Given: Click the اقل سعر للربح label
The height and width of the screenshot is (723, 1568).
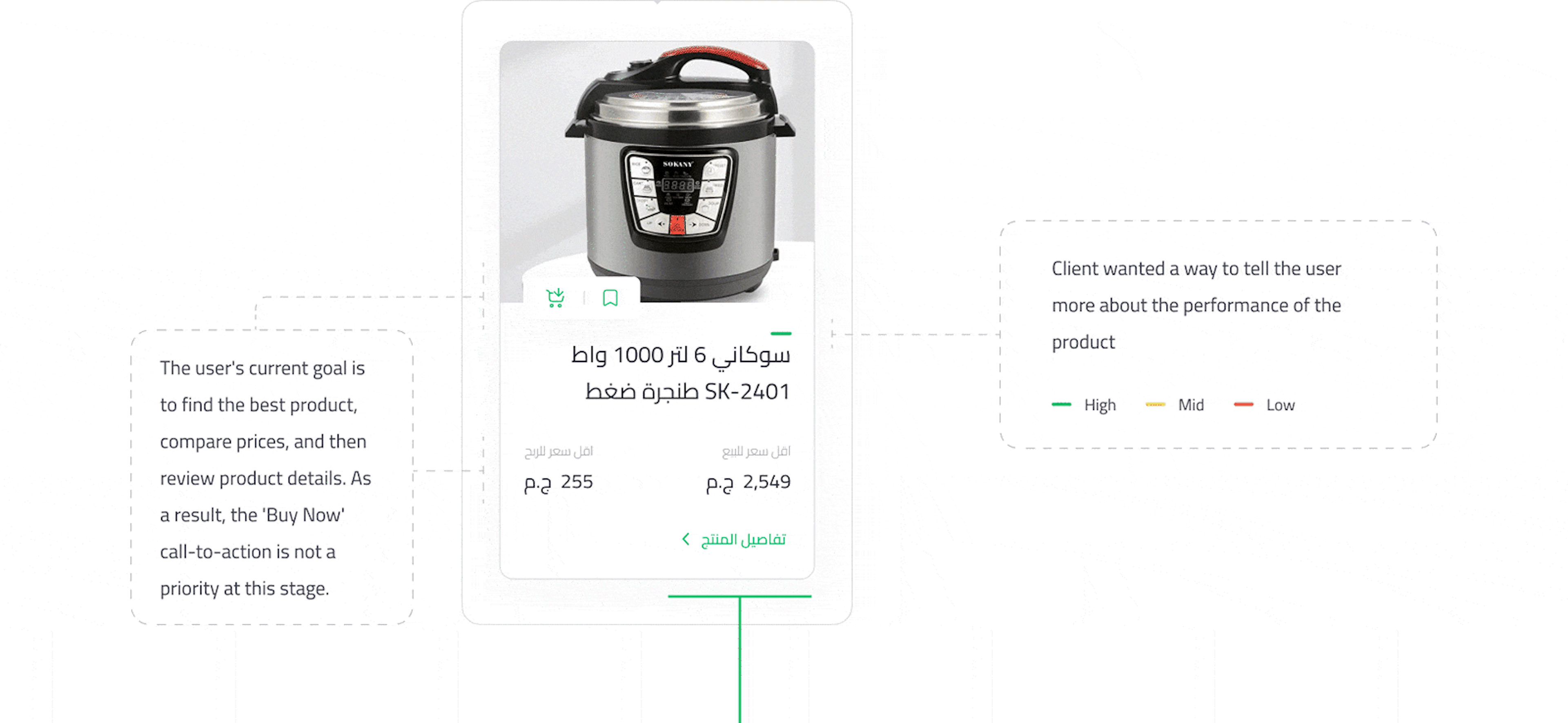Looking at the screenshot, I should pos(558,451).
